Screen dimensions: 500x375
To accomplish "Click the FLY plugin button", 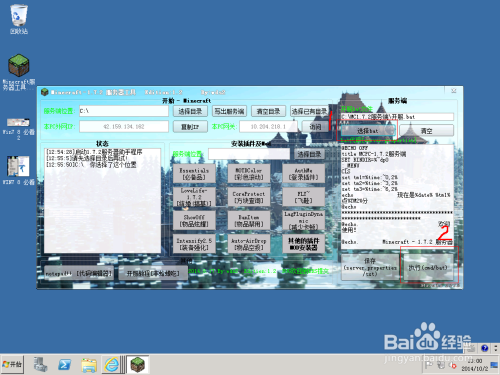I will (303, 197).
